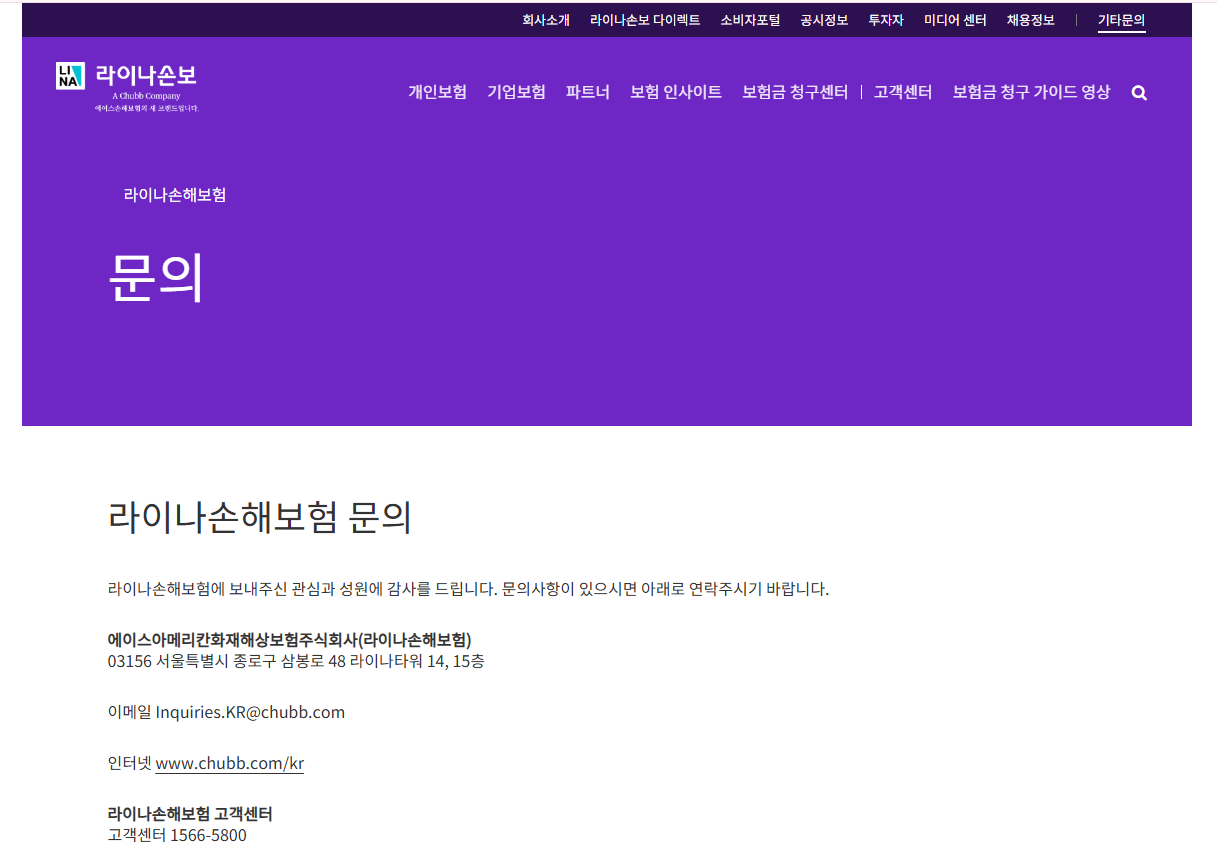Viewport: 1217px width, 849px height.
Task: Open 고객센터 menu item
Action: click(x=903, y=92)
